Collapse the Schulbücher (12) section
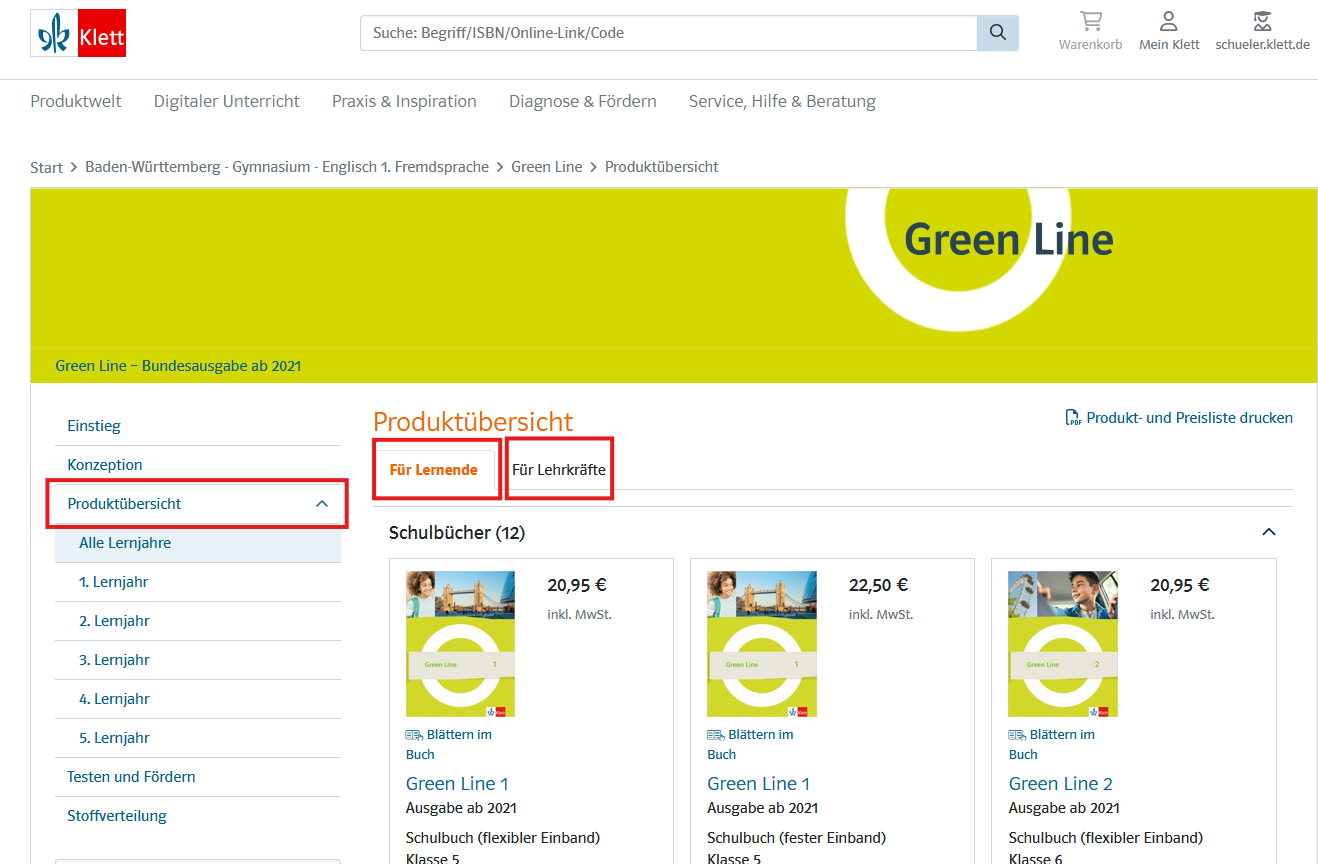This screenshot has height=864, width=1318. (x=1269, y=532)
